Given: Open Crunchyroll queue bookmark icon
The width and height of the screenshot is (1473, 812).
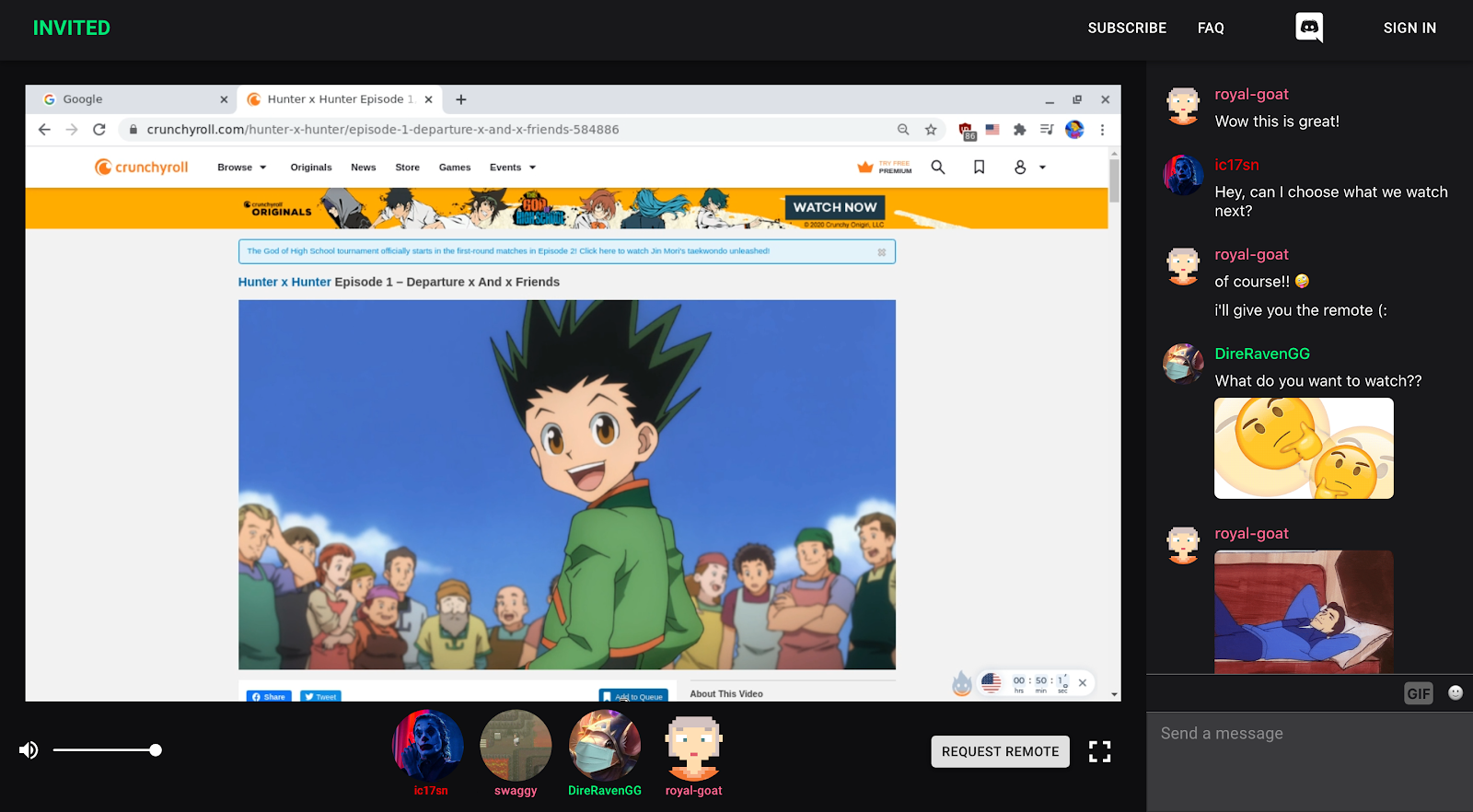Looking at the screenshot, I should 980,167.
